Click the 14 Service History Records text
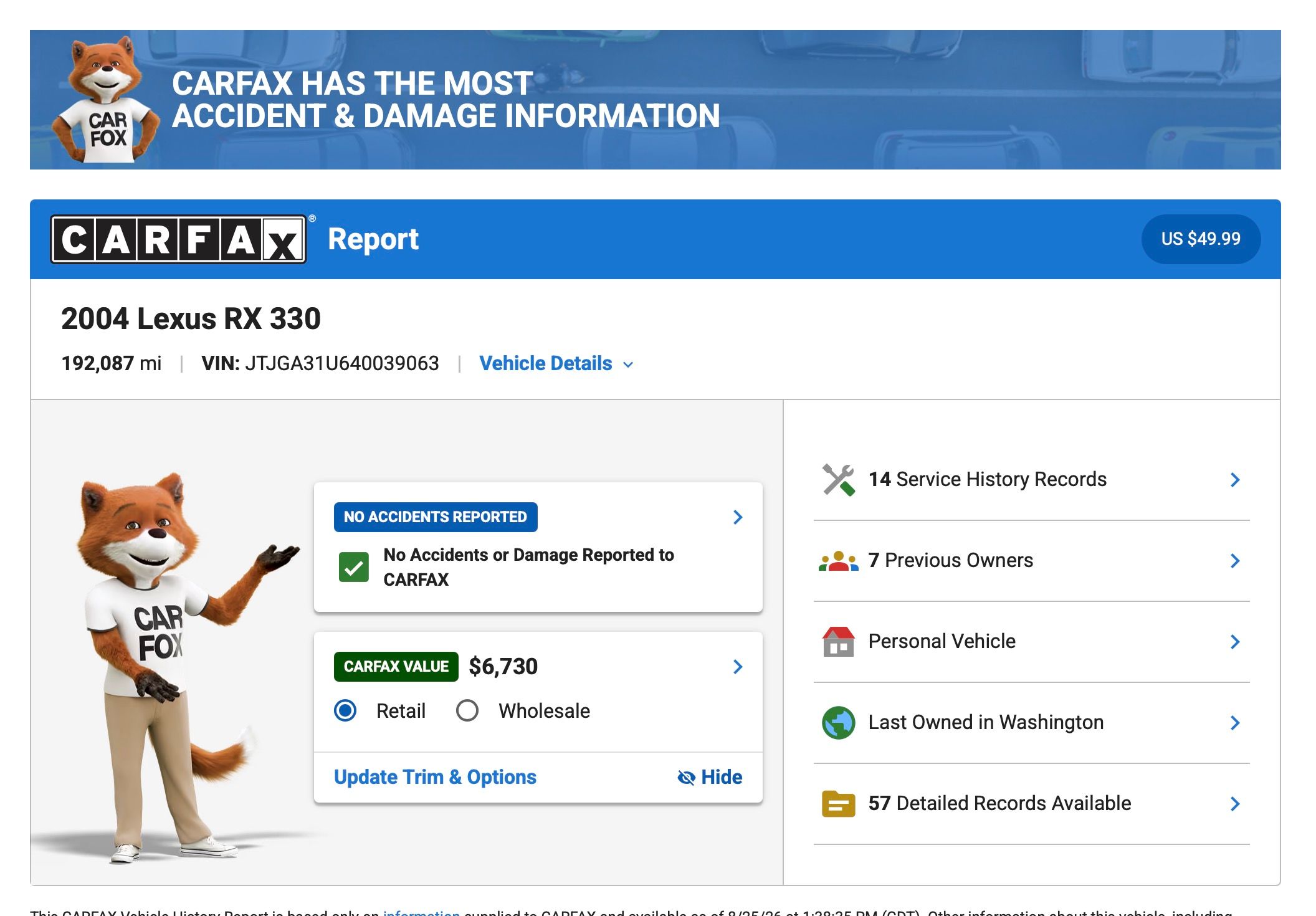 (x=988, y=479)
